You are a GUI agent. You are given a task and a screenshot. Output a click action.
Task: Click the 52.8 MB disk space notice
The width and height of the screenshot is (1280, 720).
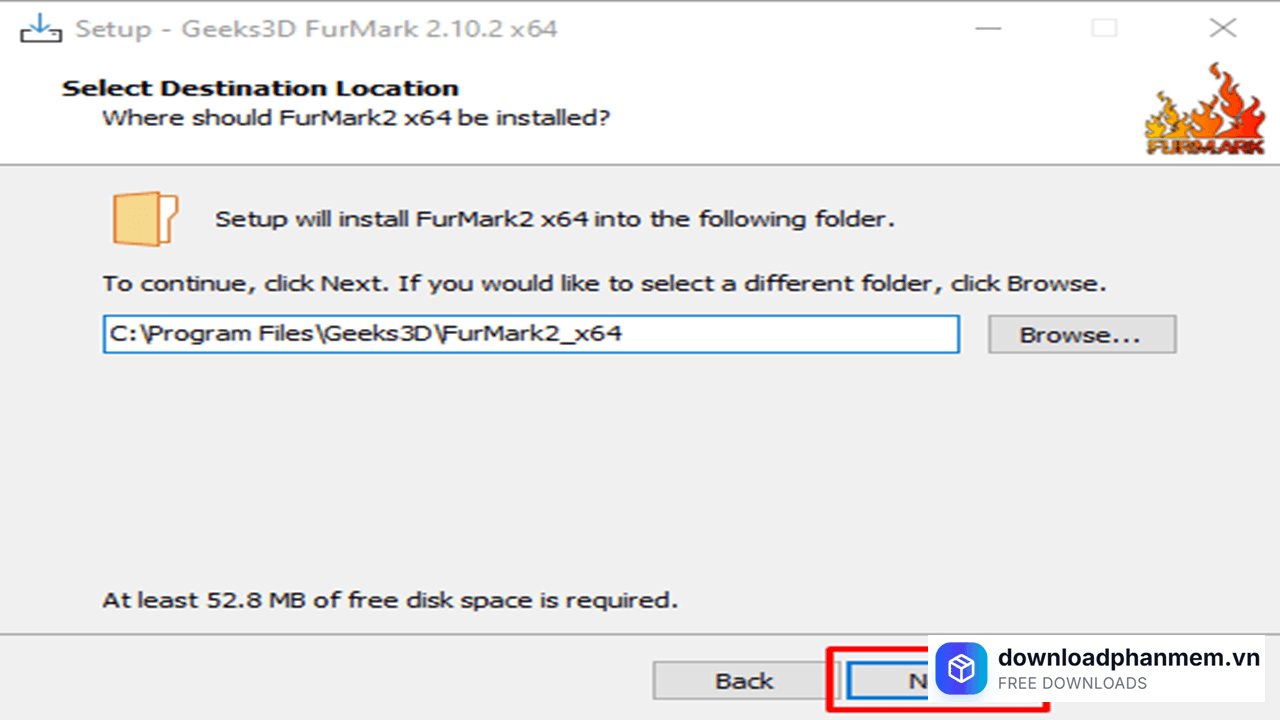point(390,601)
